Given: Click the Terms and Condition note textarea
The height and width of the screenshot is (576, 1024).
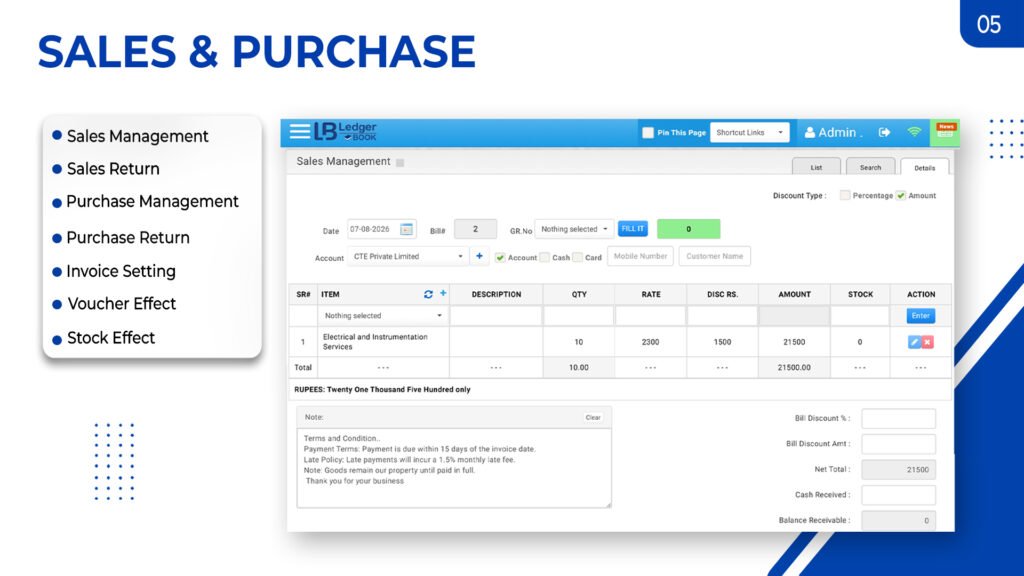Looking at the screenshot, I should (454, 468).
